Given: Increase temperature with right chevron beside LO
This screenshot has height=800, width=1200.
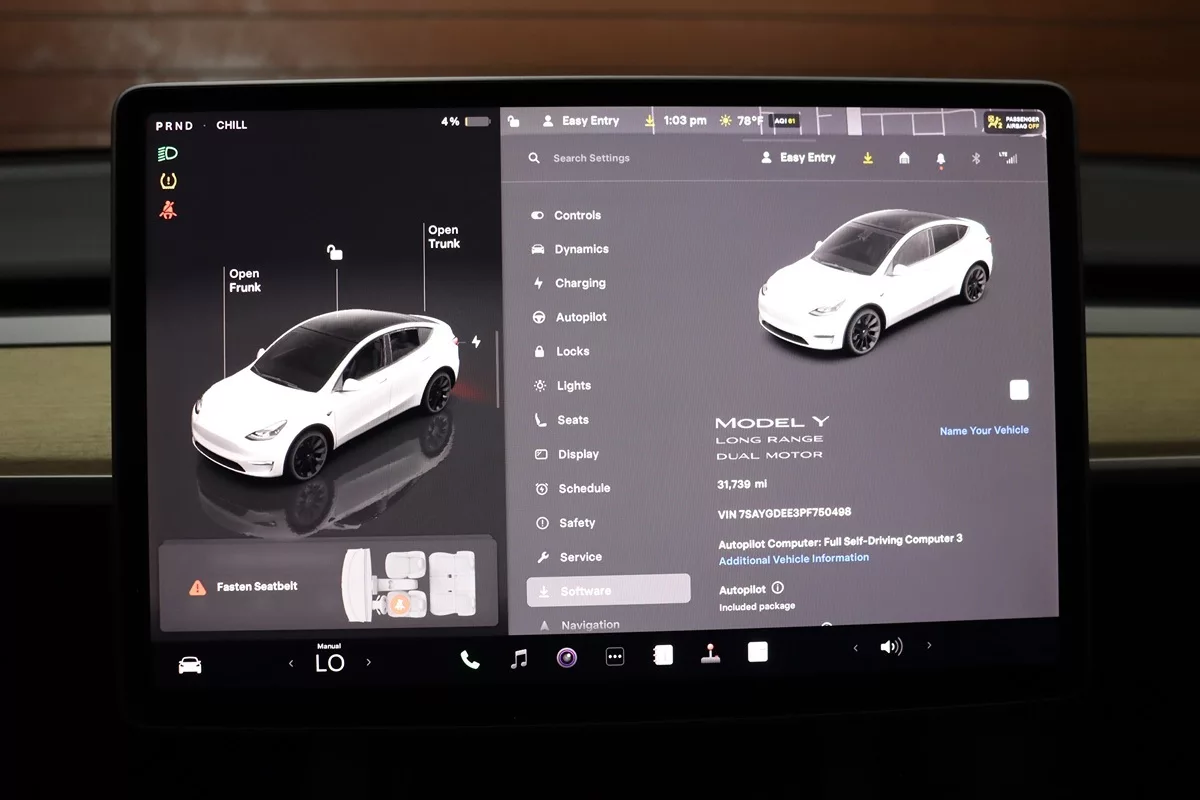Looking at the screenshot, I should coord(368,662).
